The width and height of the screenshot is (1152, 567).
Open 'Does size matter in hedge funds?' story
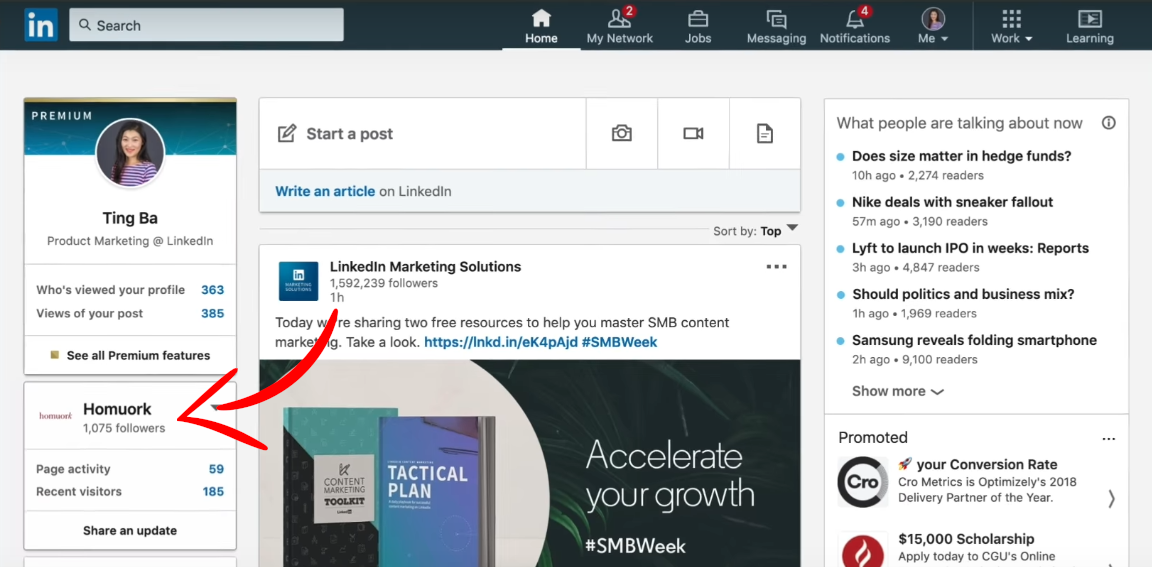962,156
